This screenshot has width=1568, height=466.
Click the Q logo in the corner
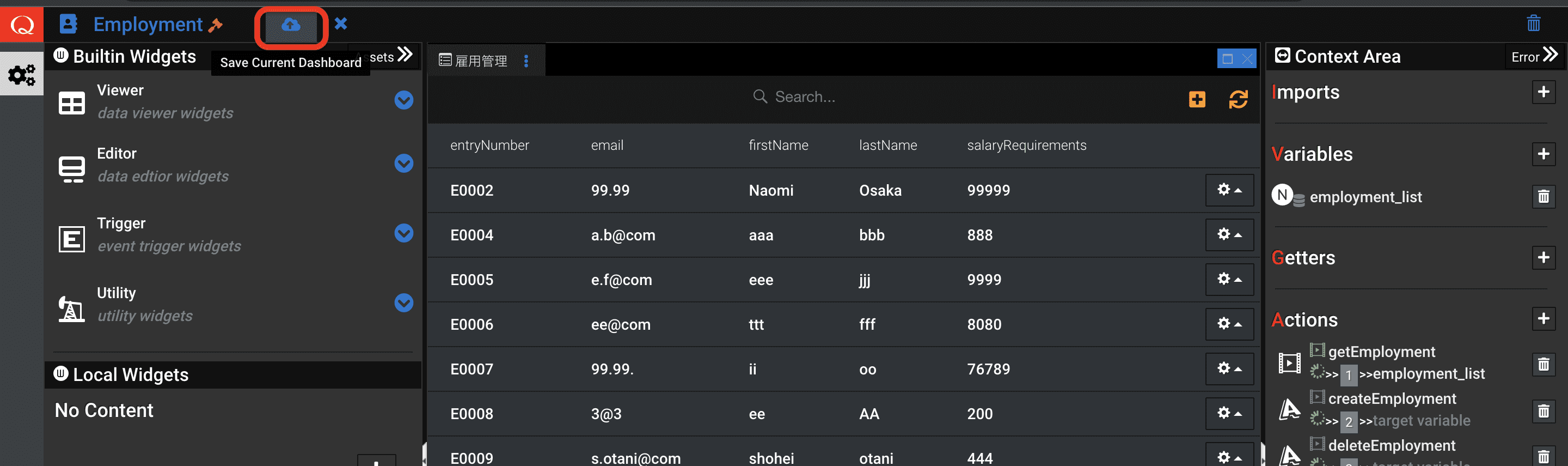(22, 25)
